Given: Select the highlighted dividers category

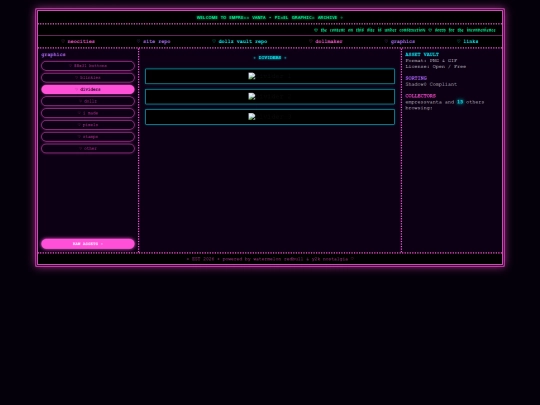Looking at the screenshot, I should pos(88,90).
